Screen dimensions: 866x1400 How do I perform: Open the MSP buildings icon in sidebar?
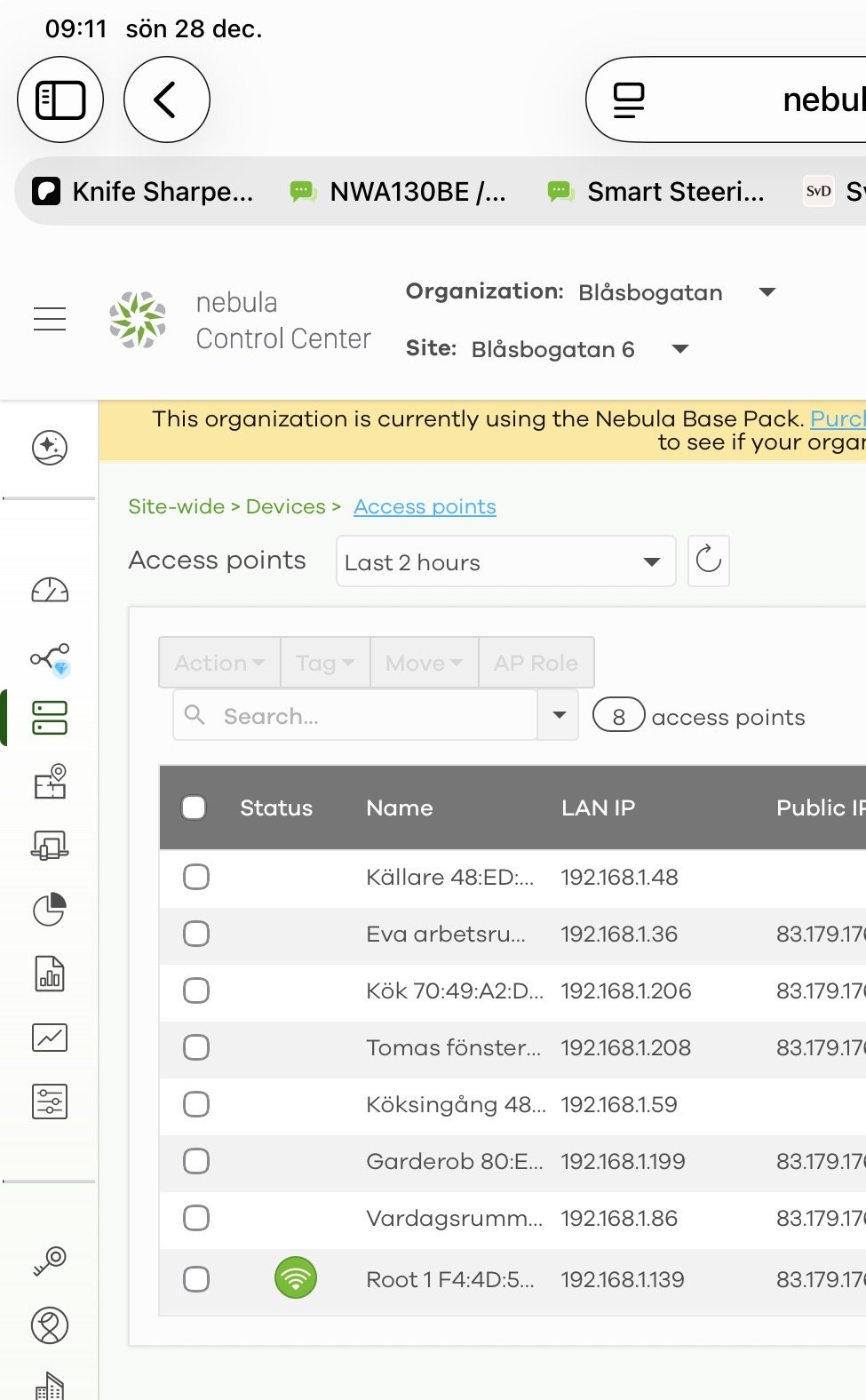point(50,1387)
